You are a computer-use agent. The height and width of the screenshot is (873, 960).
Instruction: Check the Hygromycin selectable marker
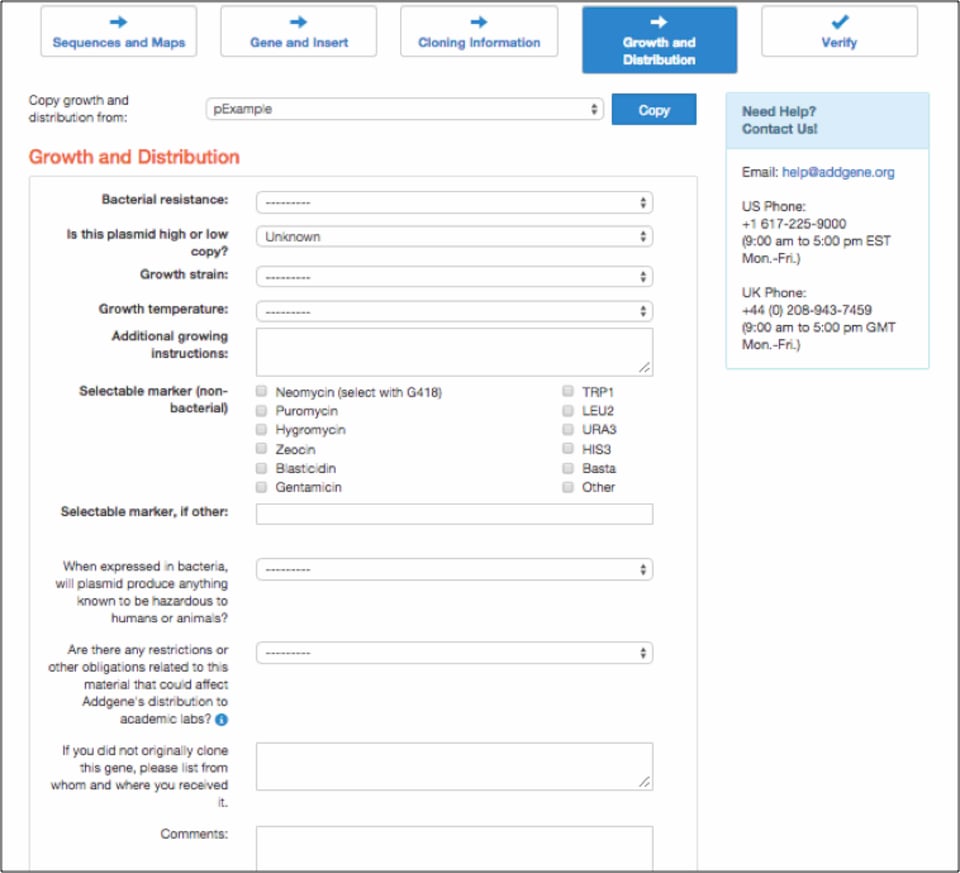(261, 430)
